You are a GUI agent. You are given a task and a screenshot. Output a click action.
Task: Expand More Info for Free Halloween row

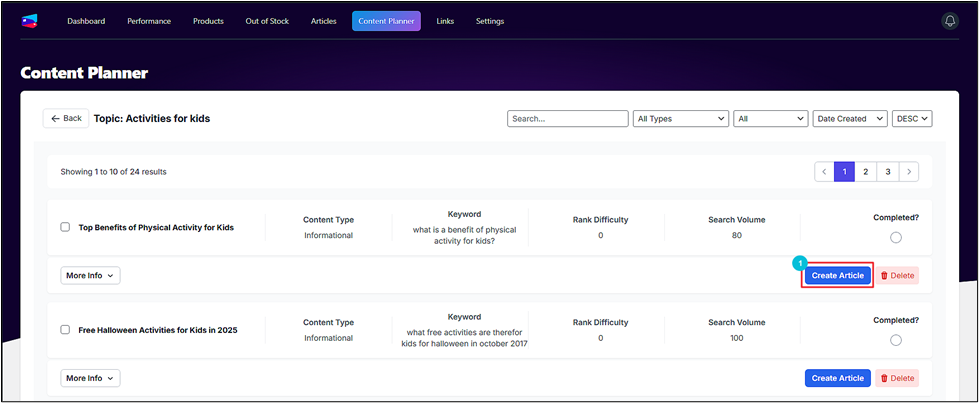pyautogui.click(x=91, y=378)
